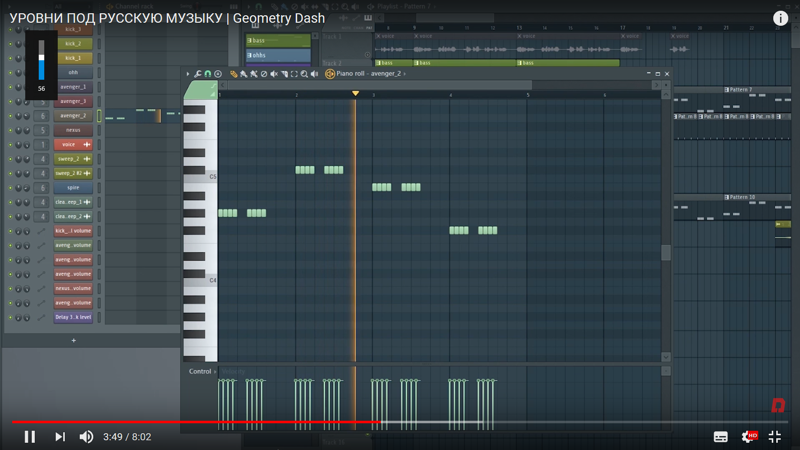
Task: Open the piano roll stamp tool
Action: pos(218,74)
